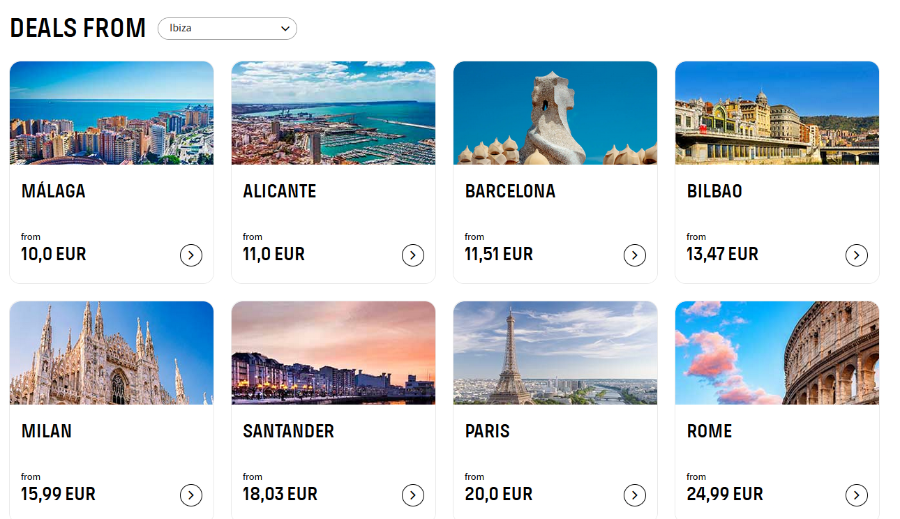Select the Milan cathedral photo
The image size is (900, 519).
pyautogui.click(x=112, y=353)
